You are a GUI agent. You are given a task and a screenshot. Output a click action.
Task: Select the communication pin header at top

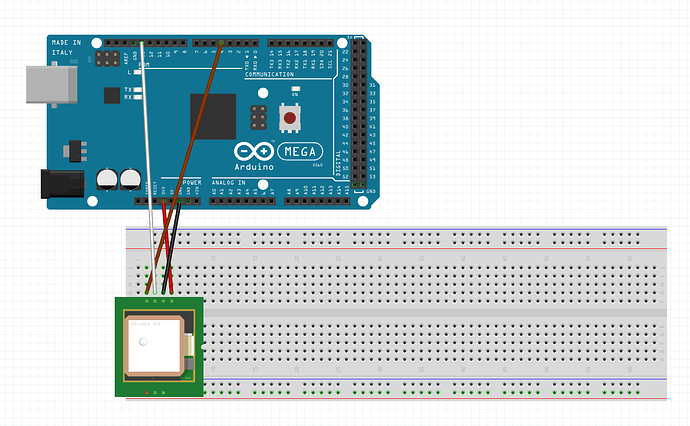pos(301,43)
